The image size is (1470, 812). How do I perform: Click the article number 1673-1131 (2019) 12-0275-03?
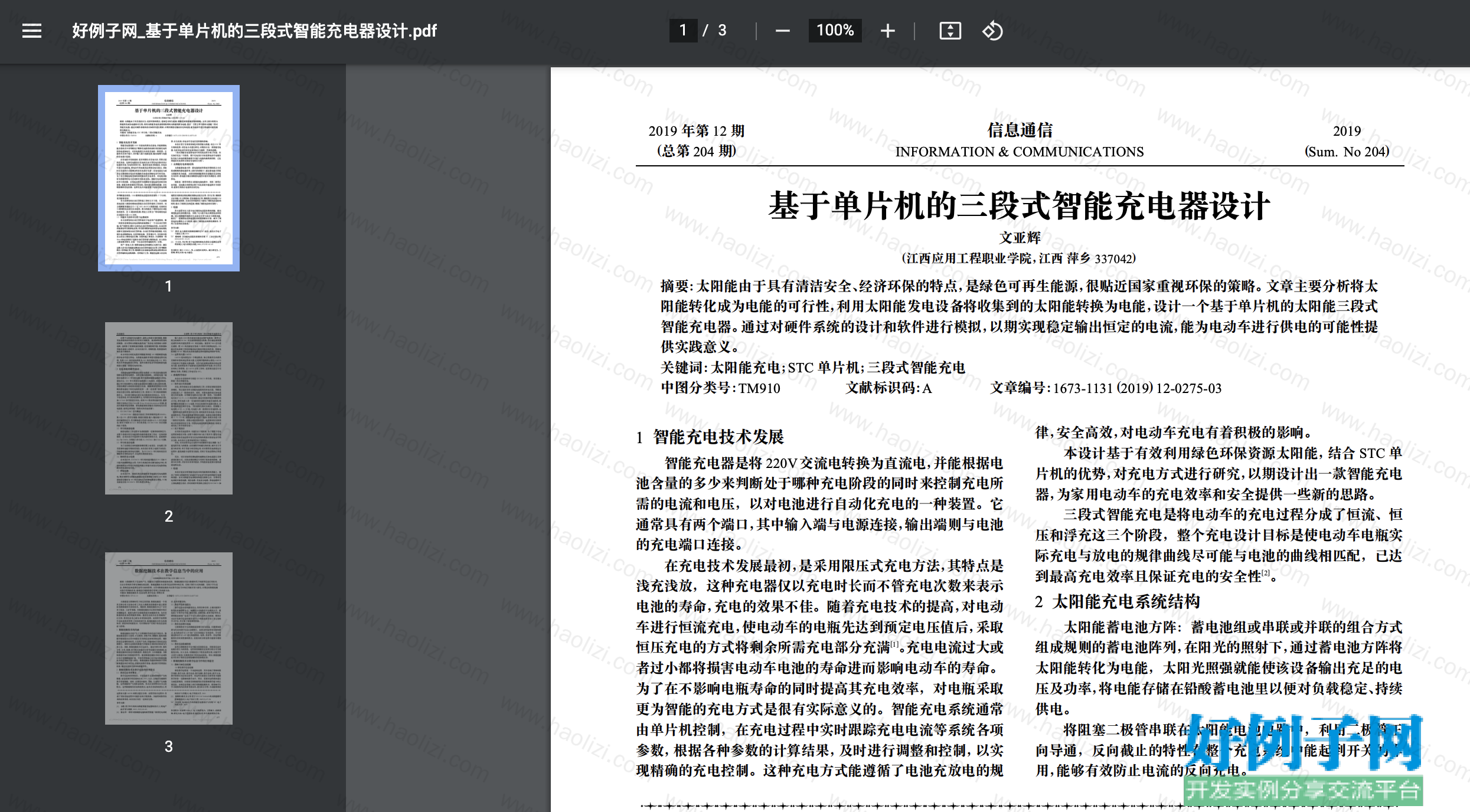(1137, 388)
